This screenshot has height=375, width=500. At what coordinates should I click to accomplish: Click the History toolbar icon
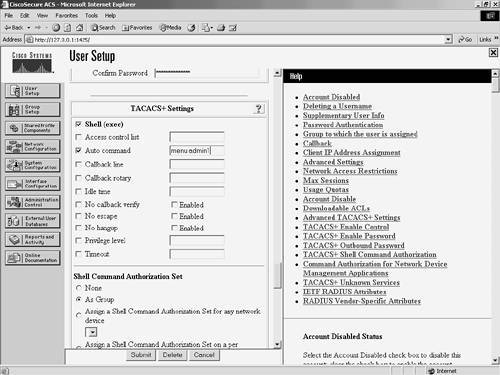click(x=191, y=28)
